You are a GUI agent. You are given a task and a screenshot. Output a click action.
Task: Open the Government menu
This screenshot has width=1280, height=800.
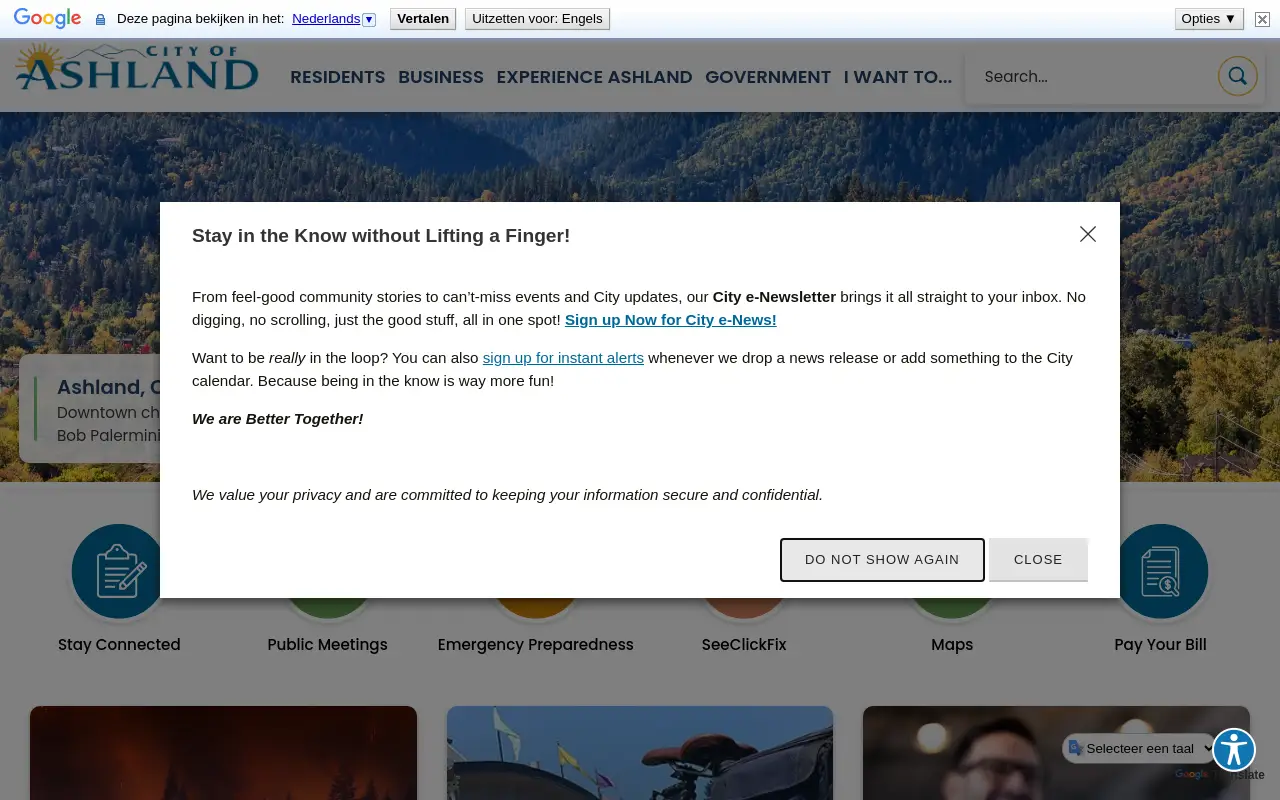(768, 77)
